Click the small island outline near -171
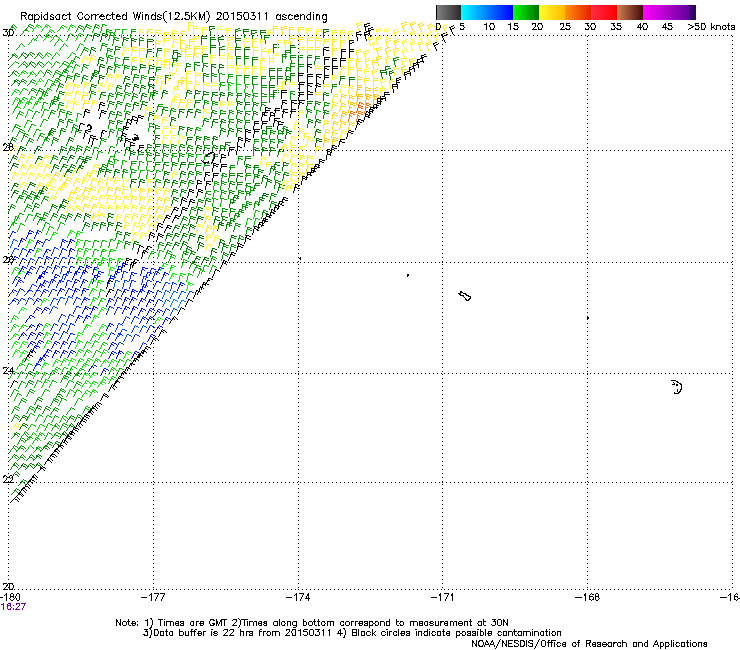The image size is (740, 650). [465, 296]
